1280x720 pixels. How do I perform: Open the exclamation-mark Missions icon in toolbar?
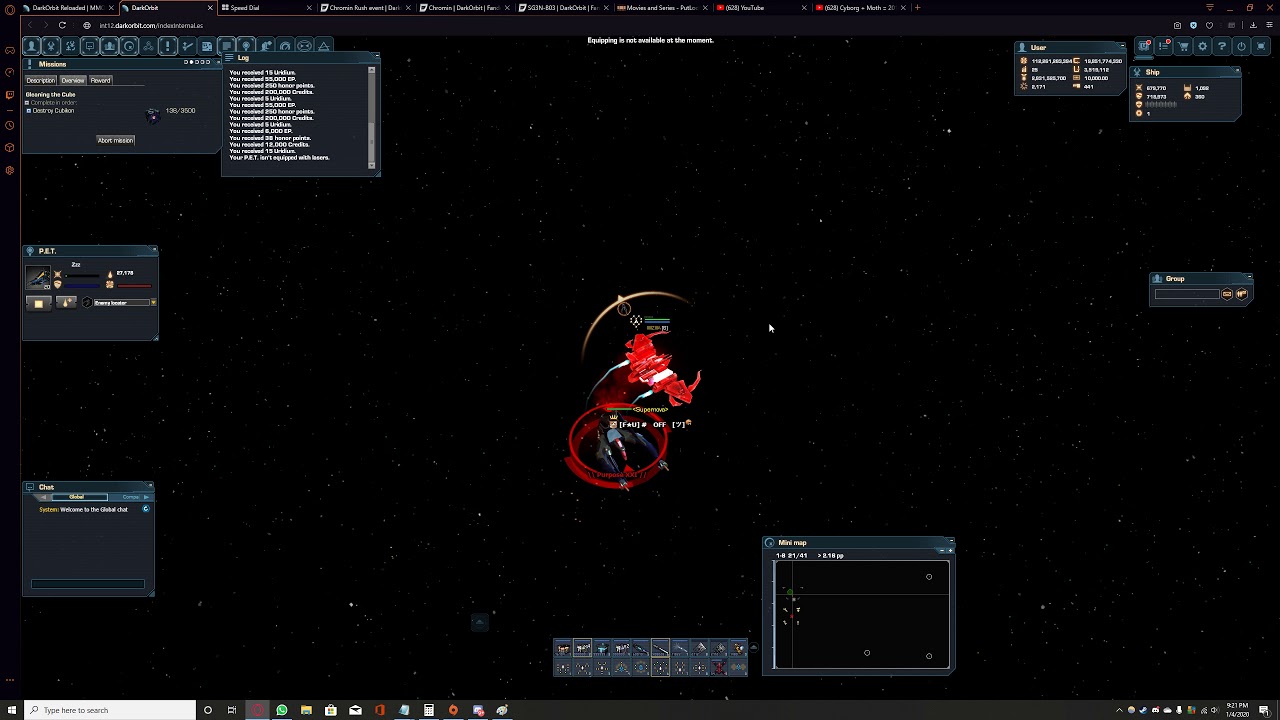(x=168, y=46)
